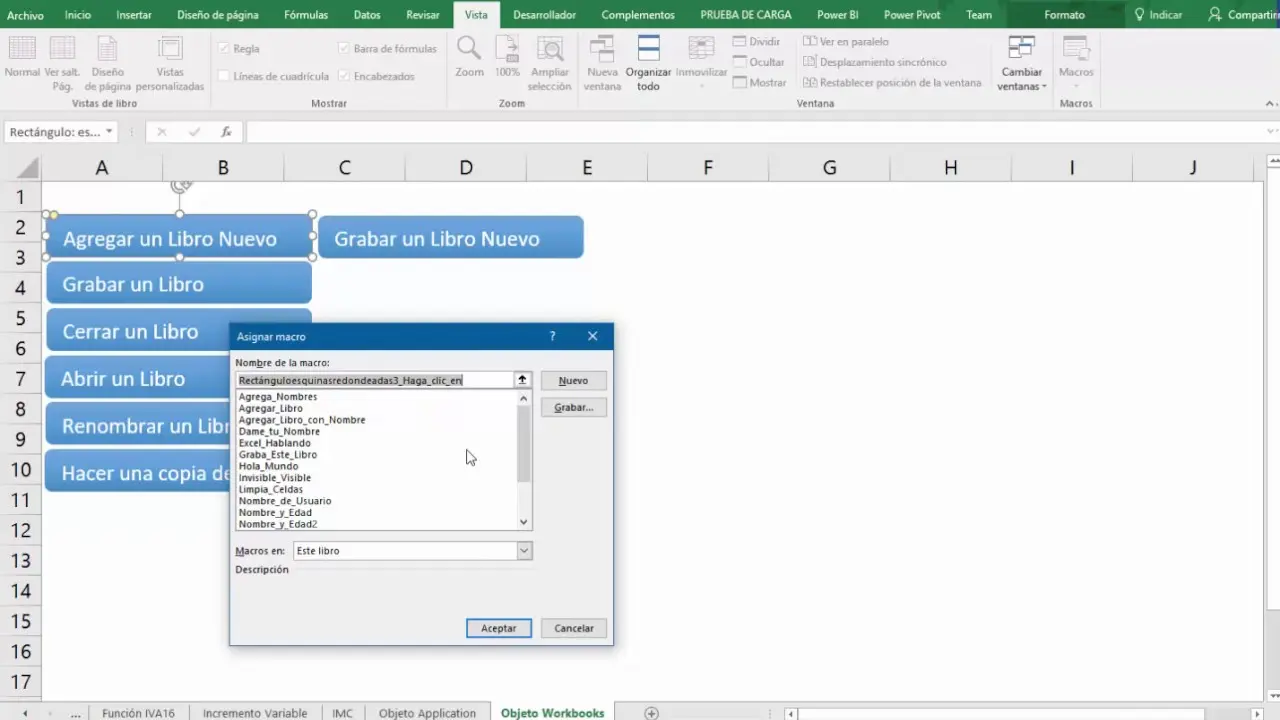Open the Macros en dropdown
This screenshot has width=1280, height=720.
pyautogui.click(x=523, y=551)
